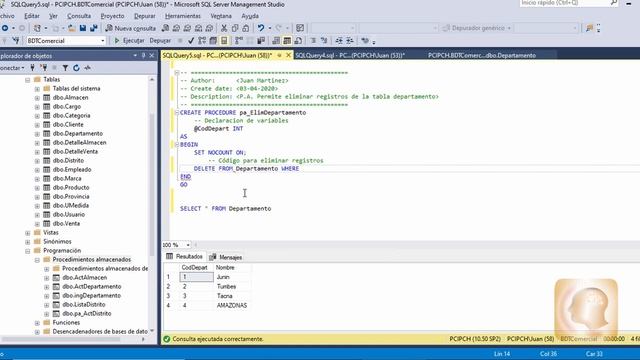640x360 pixels.
Task: Toggle Results to Grid mode
Action: point(287,40)
